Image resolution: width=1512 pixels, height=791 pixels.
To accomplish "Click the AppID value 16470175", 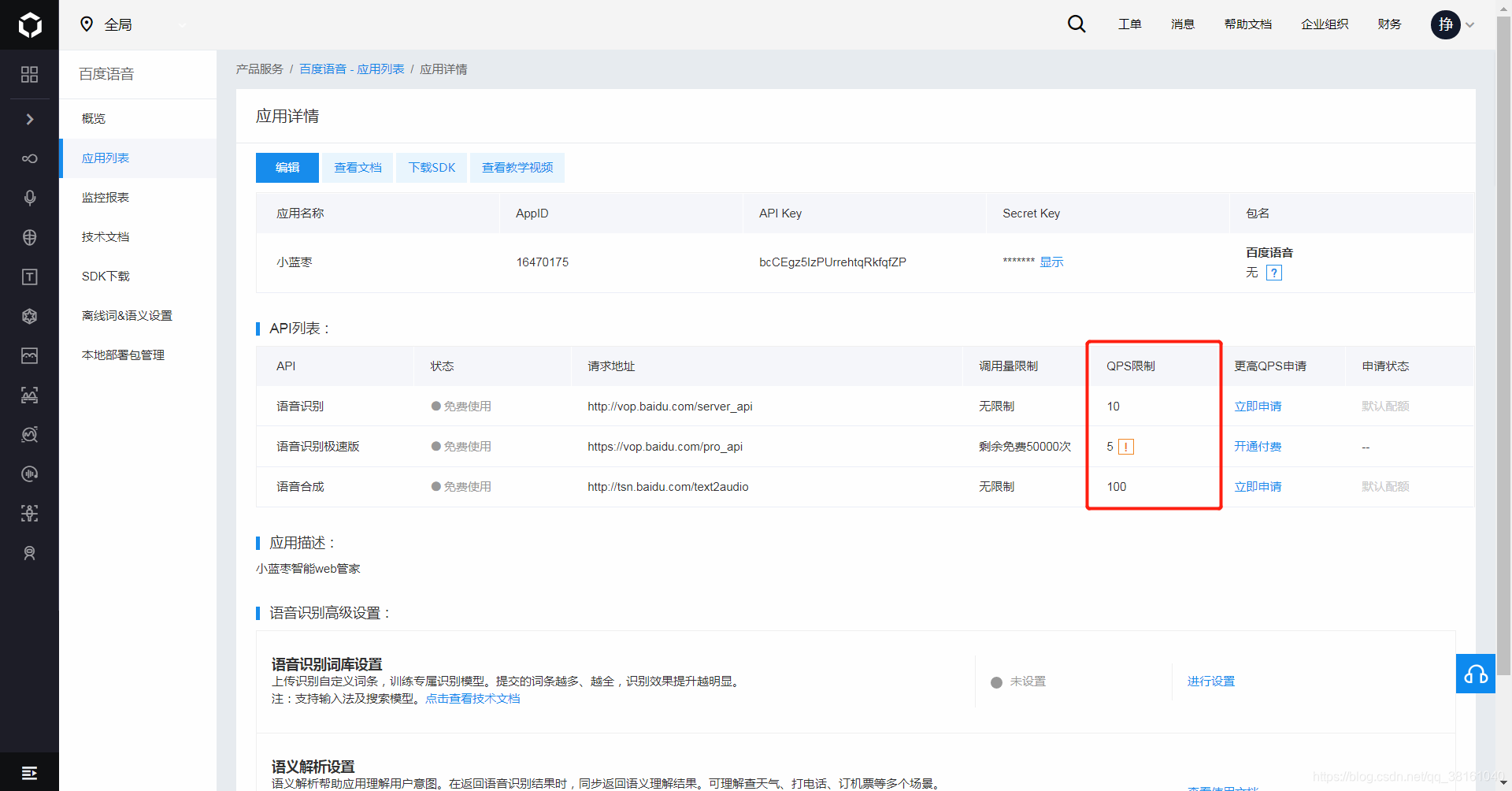I will click(542, 262).
